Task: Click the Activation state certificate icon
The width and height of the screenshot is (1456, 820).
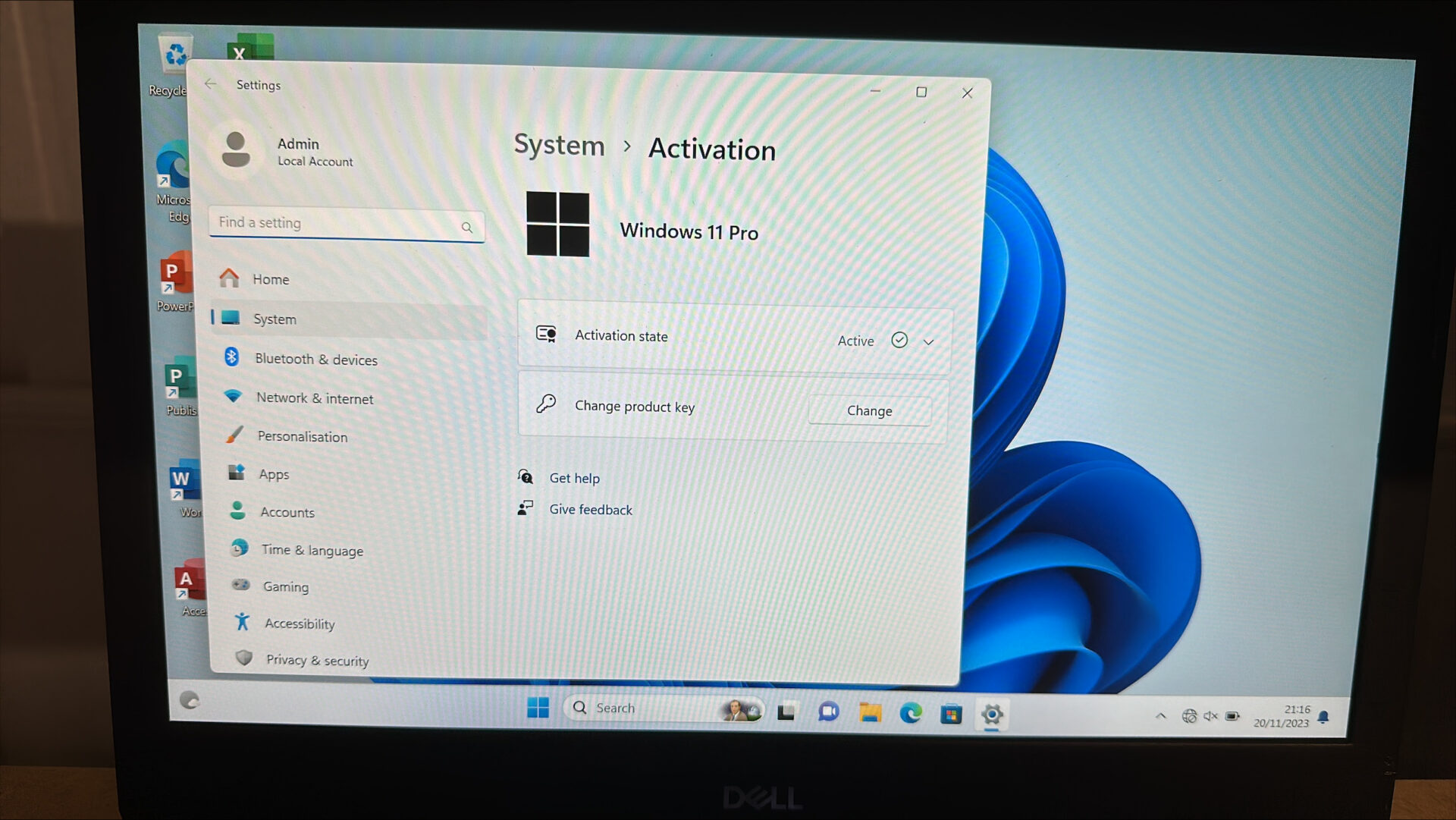Action: click(546, 334)
